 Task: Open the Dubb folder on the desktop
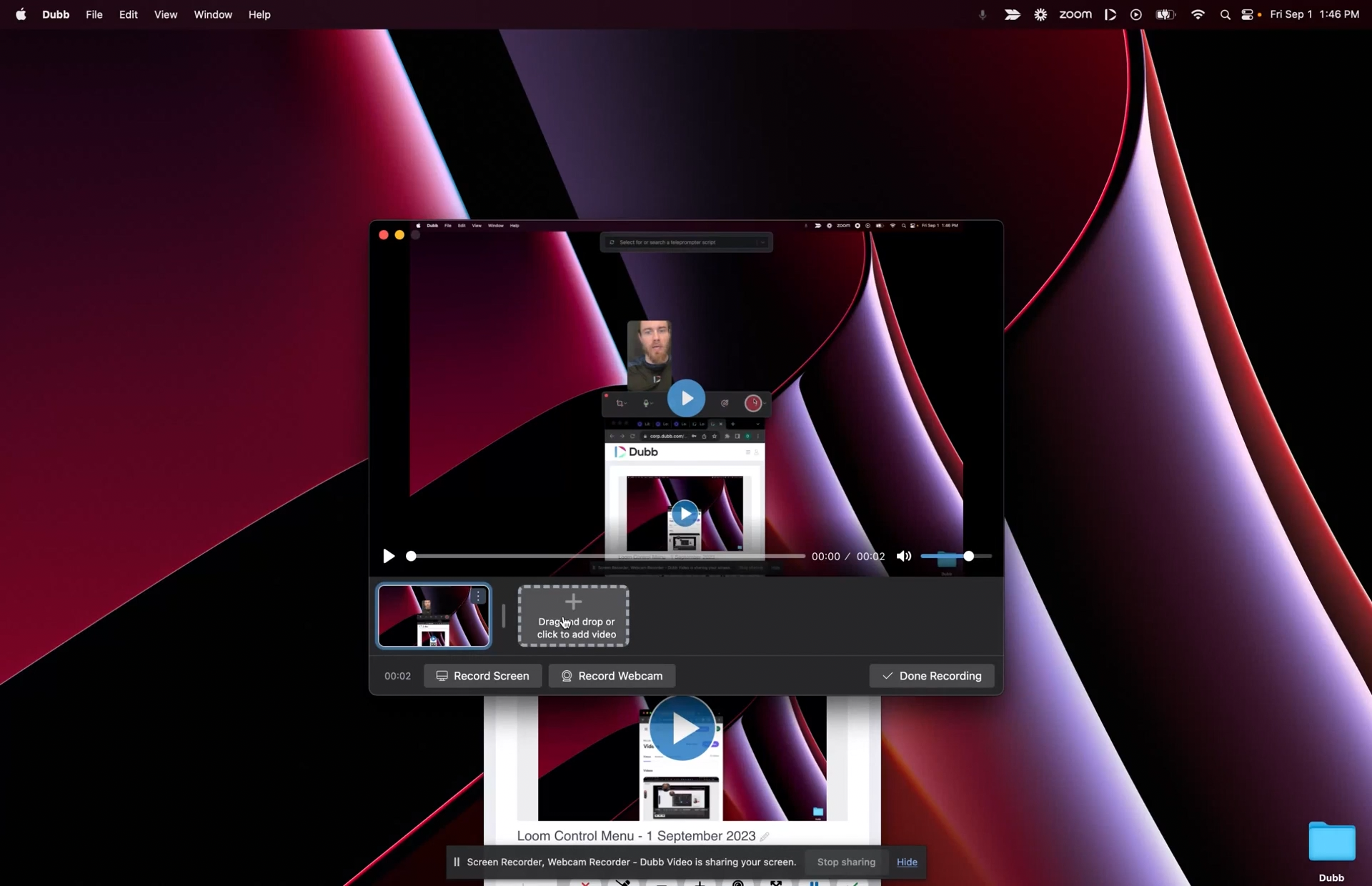[1331, 851]
